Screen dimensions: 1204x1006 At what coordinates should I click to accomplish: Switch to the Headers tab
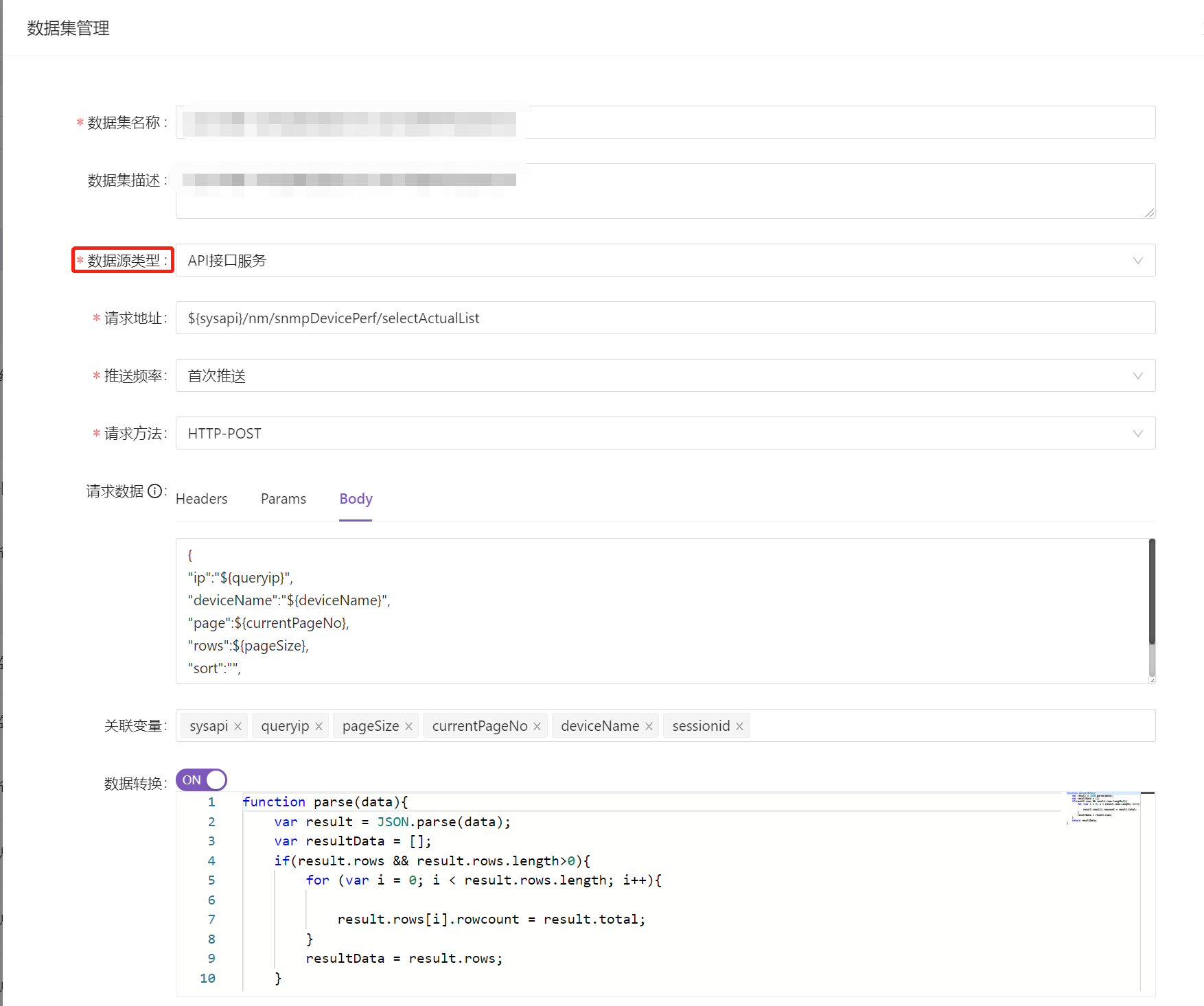[201, 499]
